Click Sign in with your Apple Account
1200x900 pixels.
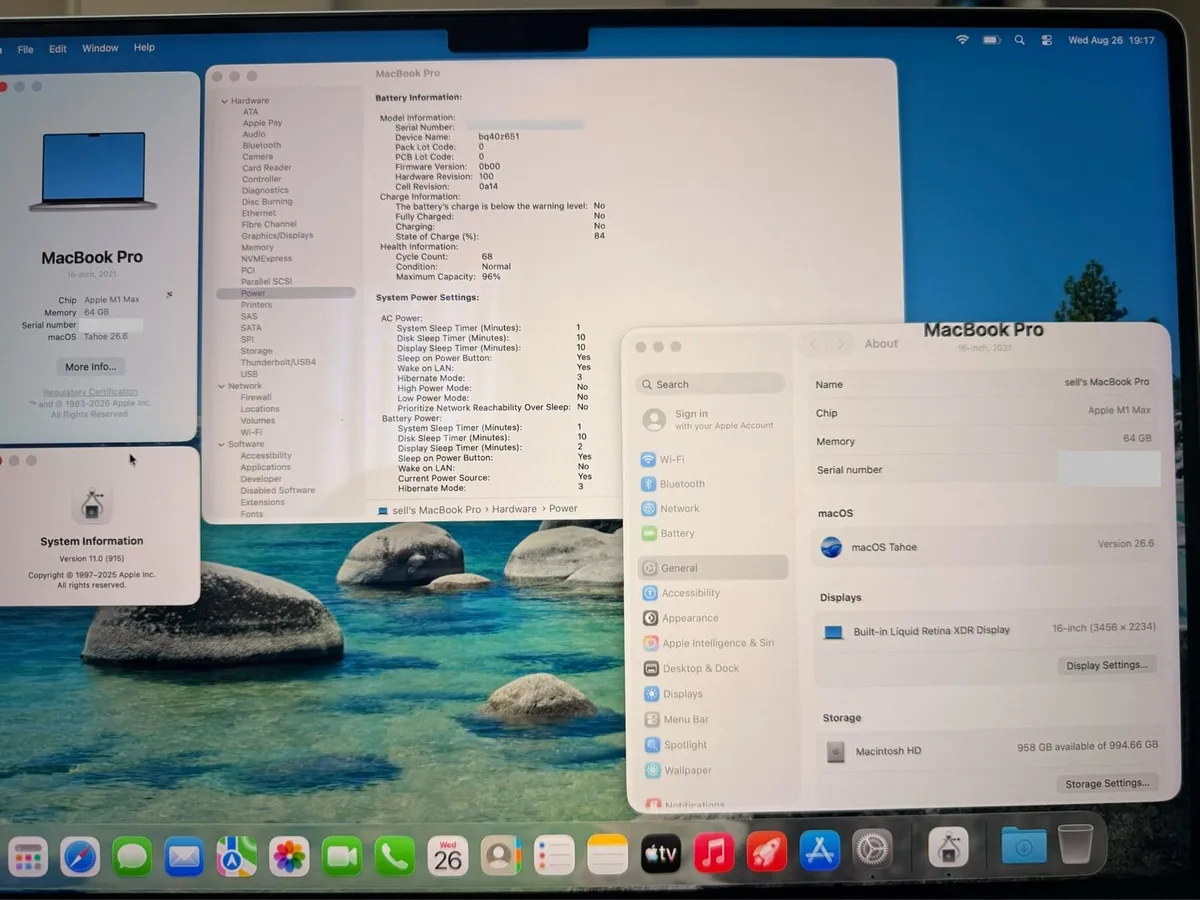click(708, 420)
